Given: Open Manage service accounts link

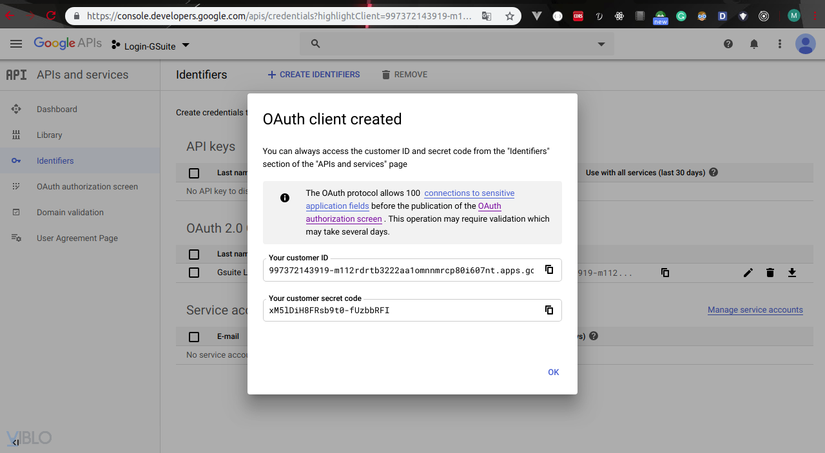Looking at the screenshot, I should 755,310.
